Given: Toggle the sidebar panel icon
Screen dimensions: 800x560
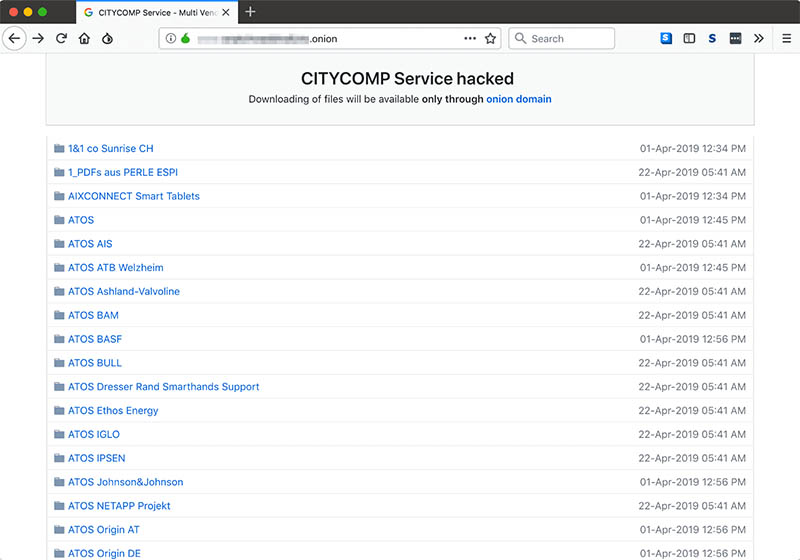Looking at the screenshot, I should pyautogui.click(x=689, y=38).
